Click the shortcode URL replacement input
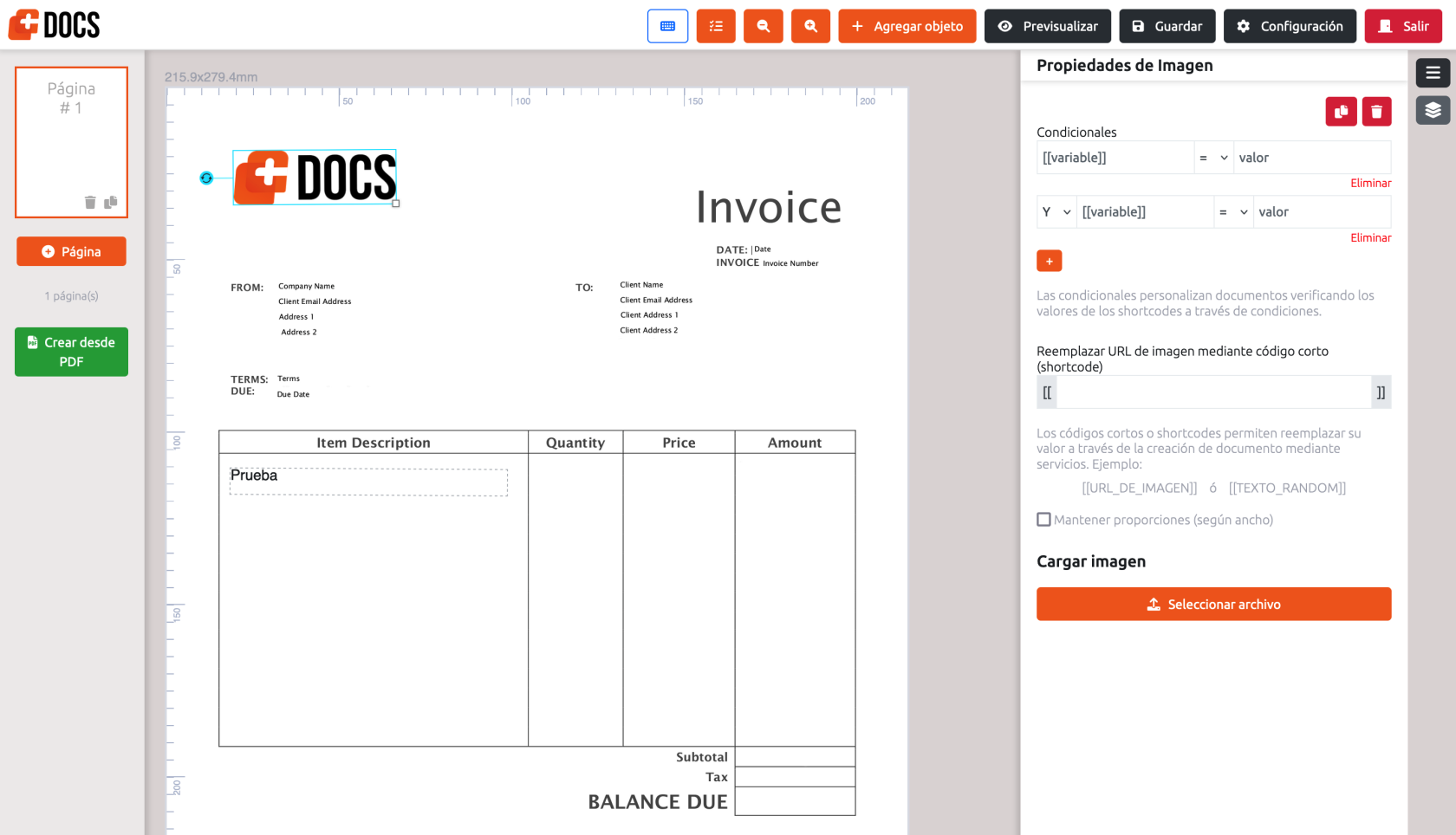1456x835 pixels. click(x=1213, y=392)
